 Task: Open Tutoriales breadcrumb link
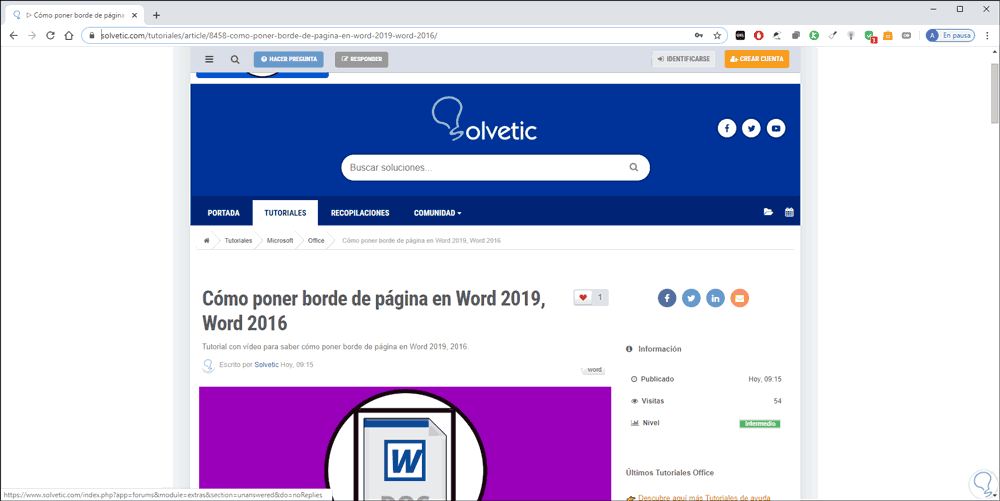(238, 241)
